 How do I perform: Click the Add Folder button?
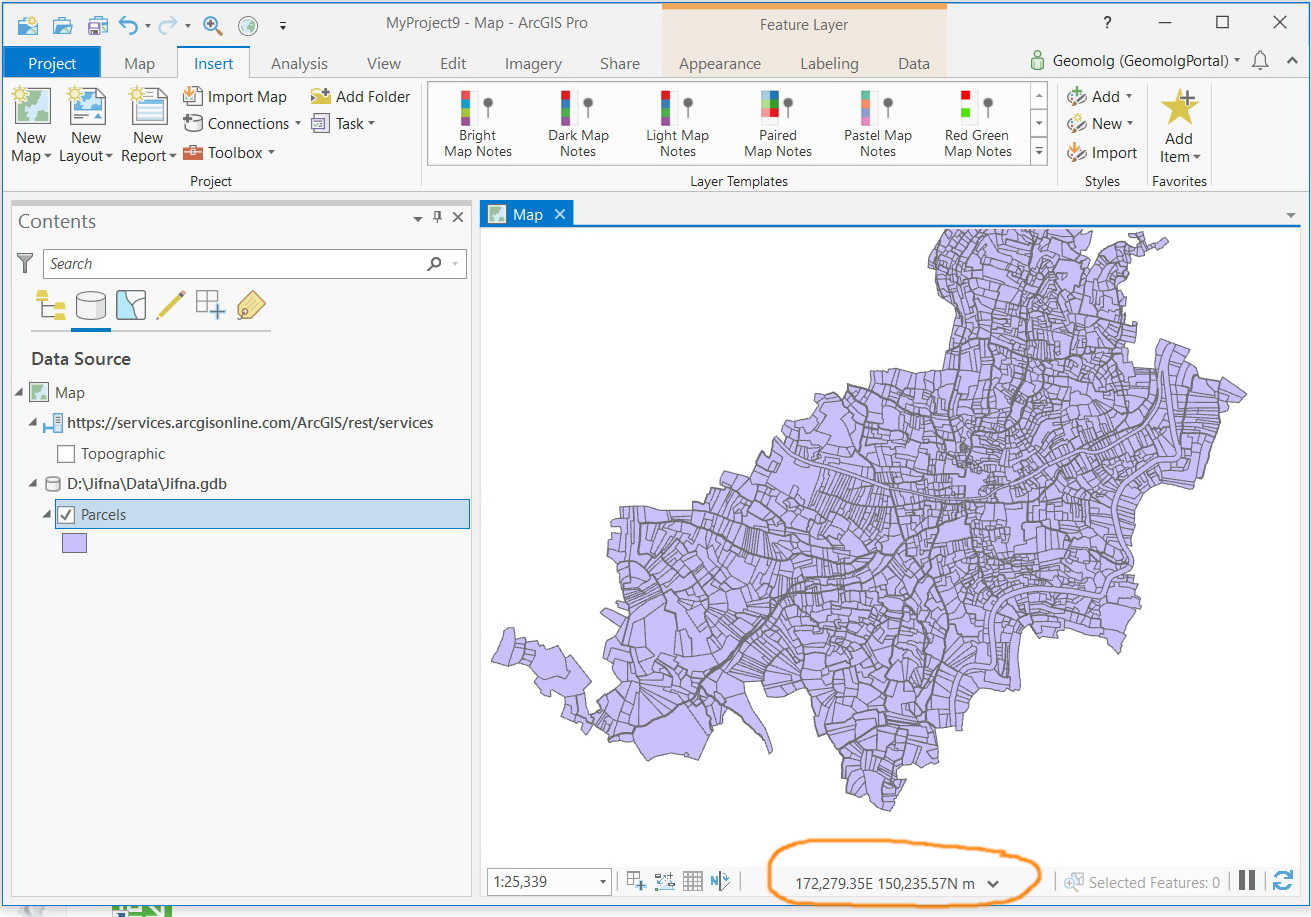pos(360,97)
